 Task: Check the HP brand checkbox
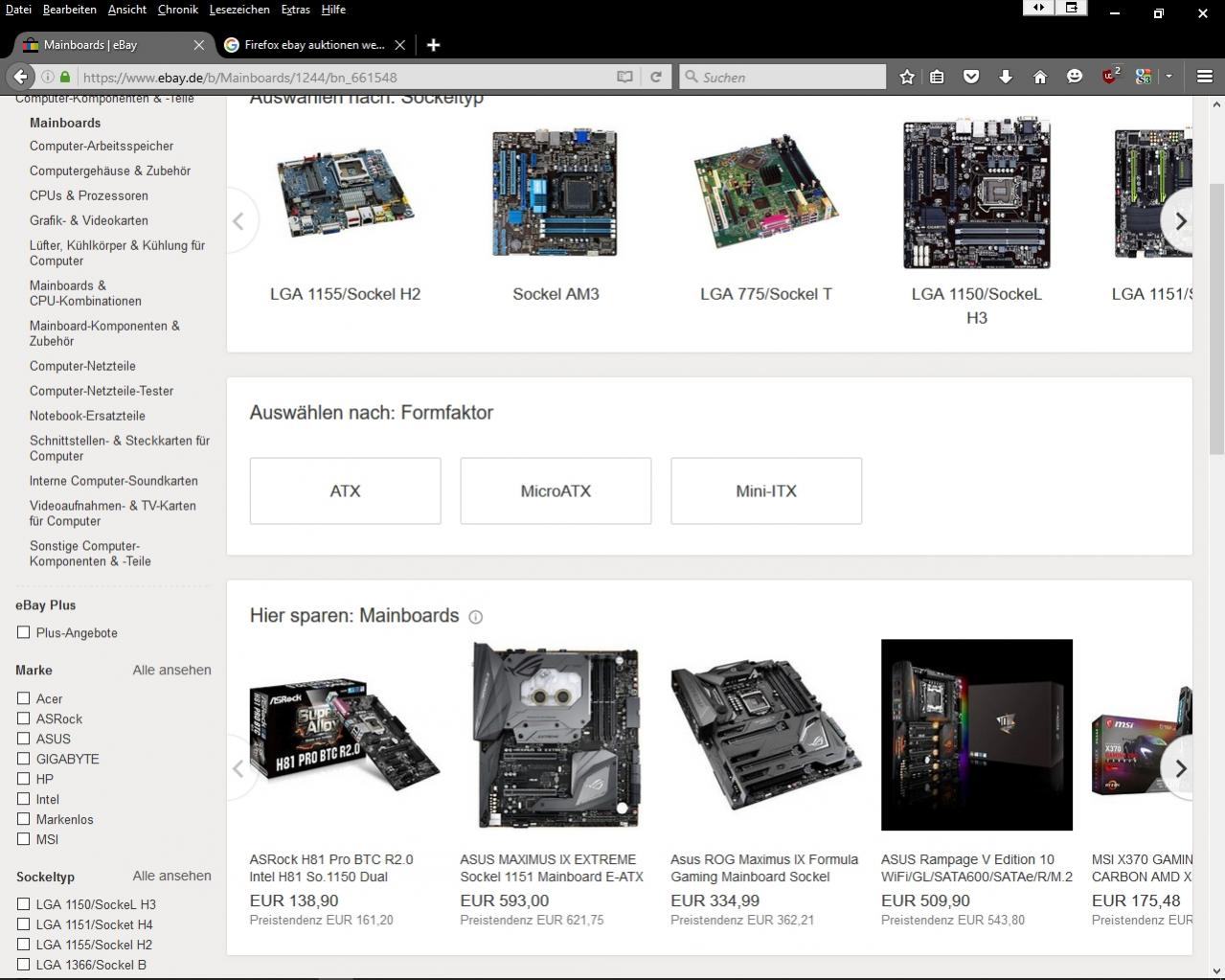[x=23, y=779]
